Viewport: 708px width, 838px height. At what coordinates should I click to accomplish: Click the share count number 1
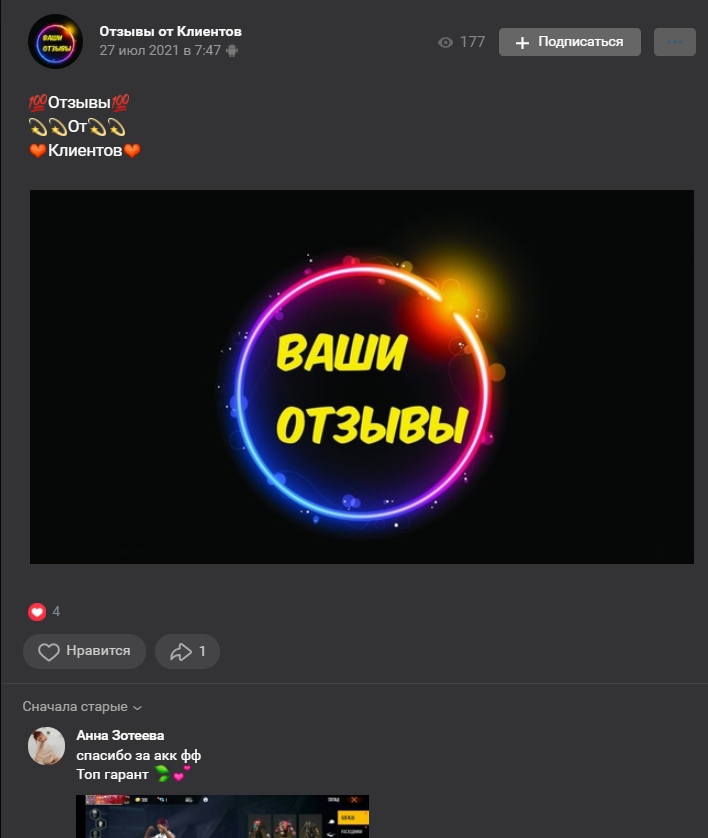click(202, 651)
